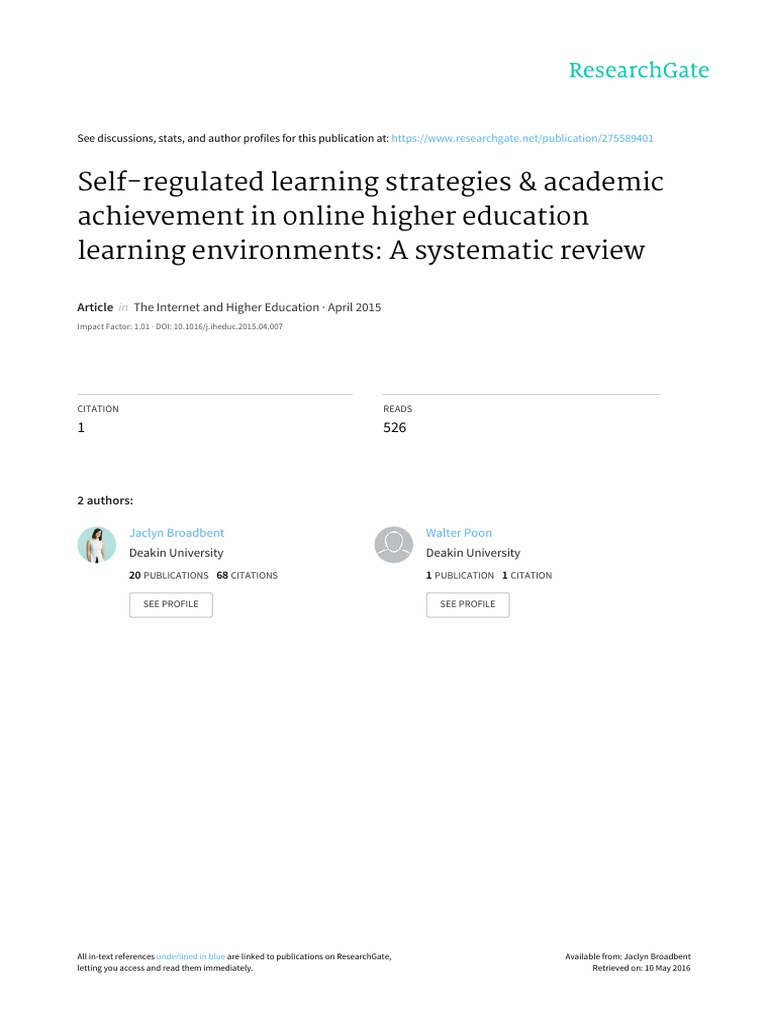Click Walter Poon's placeholder avatar icon
The image size is (768, 1024).
[x=394, y=545]
